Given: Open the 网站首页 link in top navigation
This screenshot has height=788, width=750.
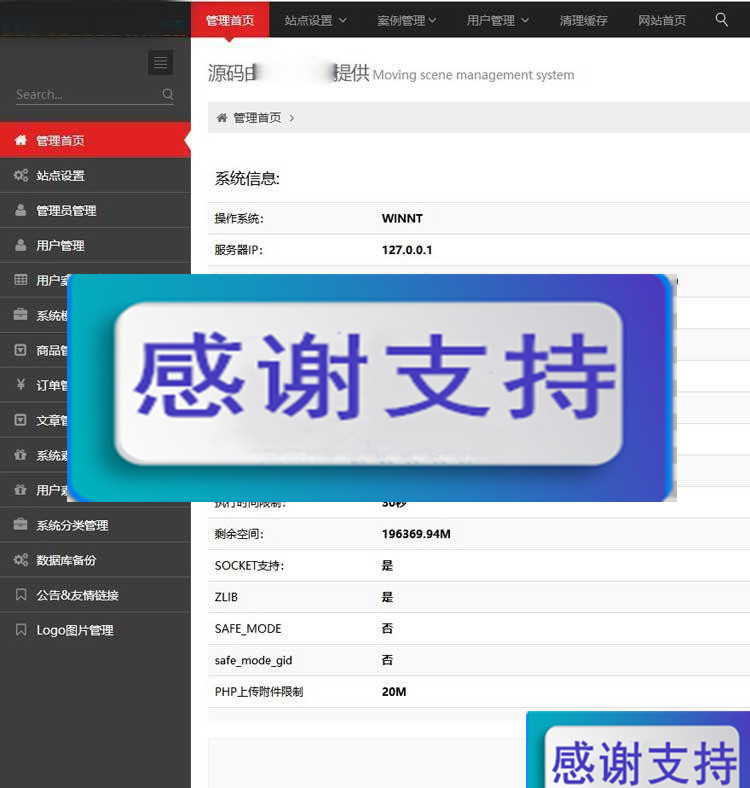Looking at the screenshot, I should coord(662,20).
